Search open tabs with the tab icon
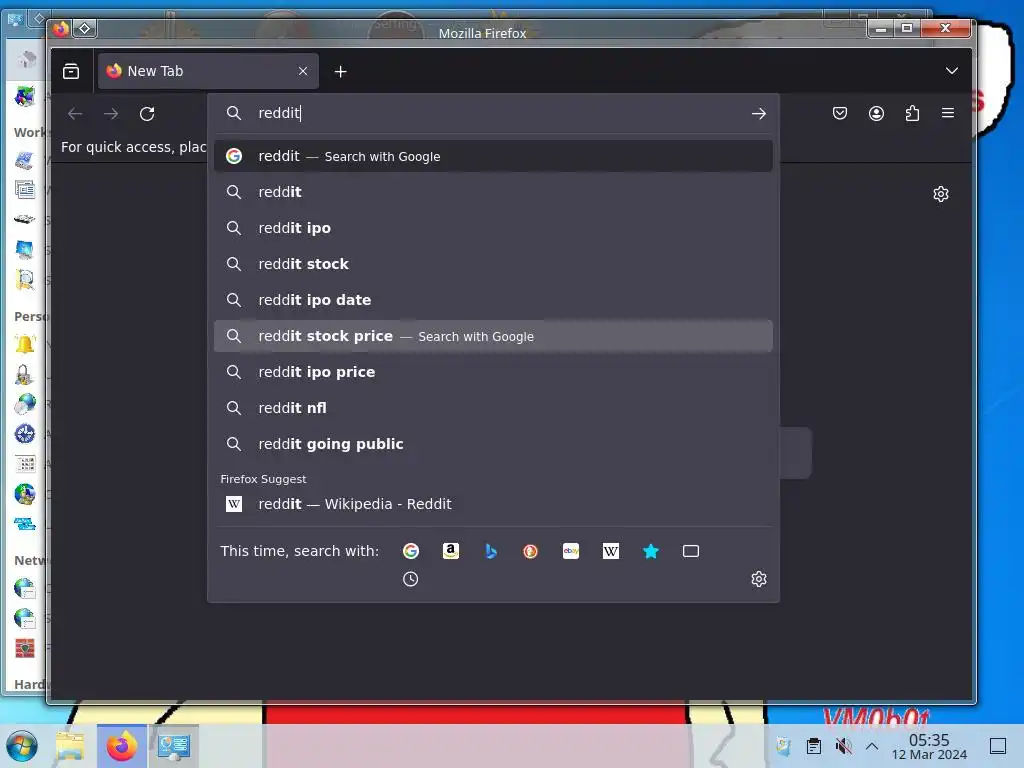The image size is (1024, 768). 691,551
